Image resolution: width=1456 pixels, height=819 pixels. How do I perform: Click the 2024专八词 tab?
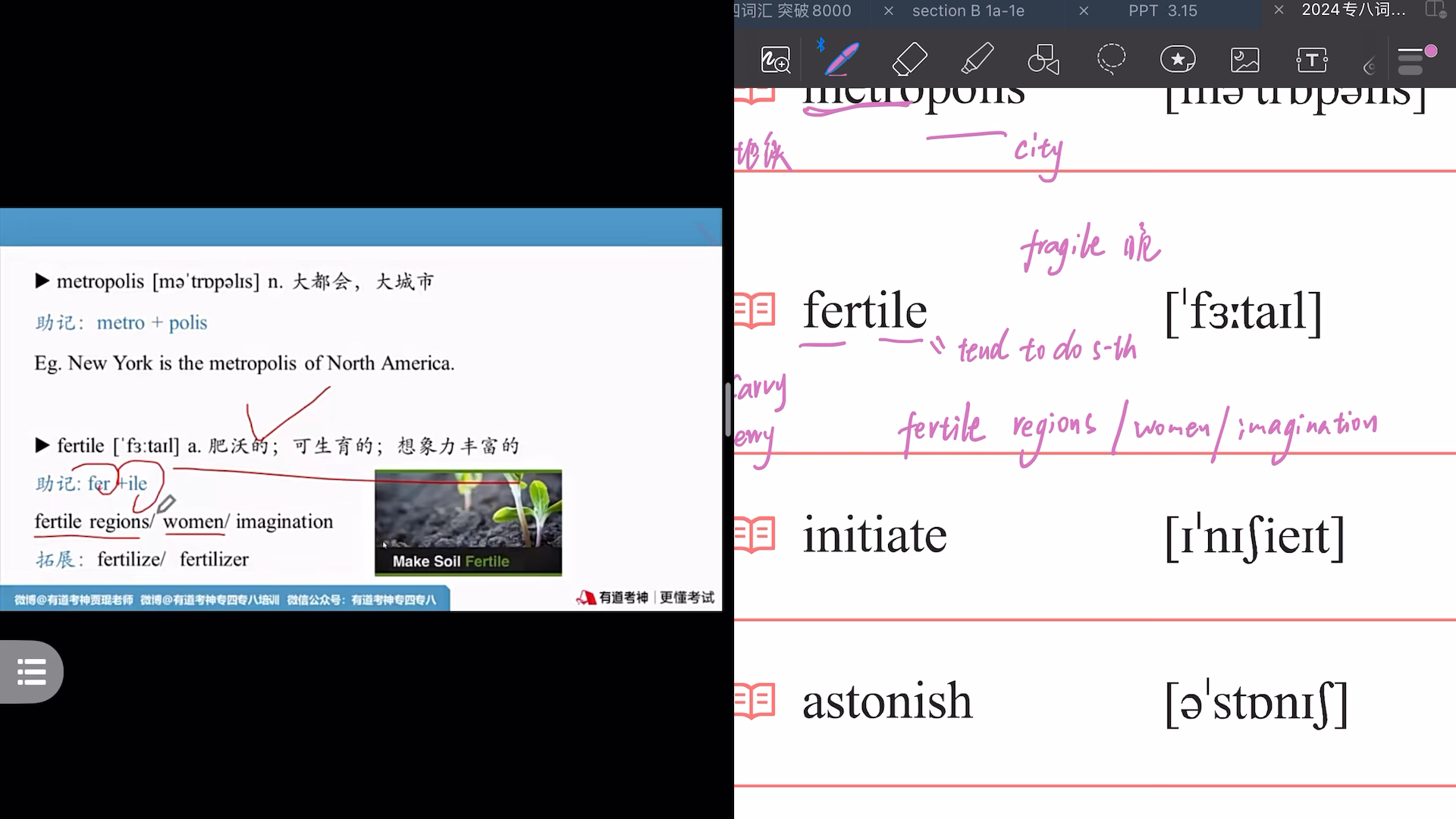point(1355,11)
